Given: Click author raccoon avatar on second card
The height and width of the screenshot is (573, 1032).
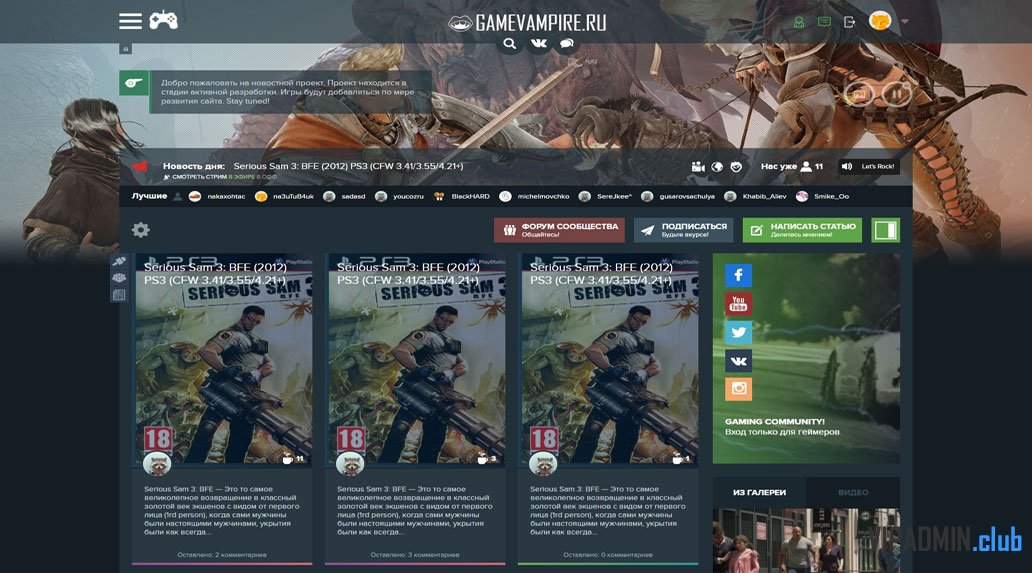Looking at the screenshot, I should point(350,464).
